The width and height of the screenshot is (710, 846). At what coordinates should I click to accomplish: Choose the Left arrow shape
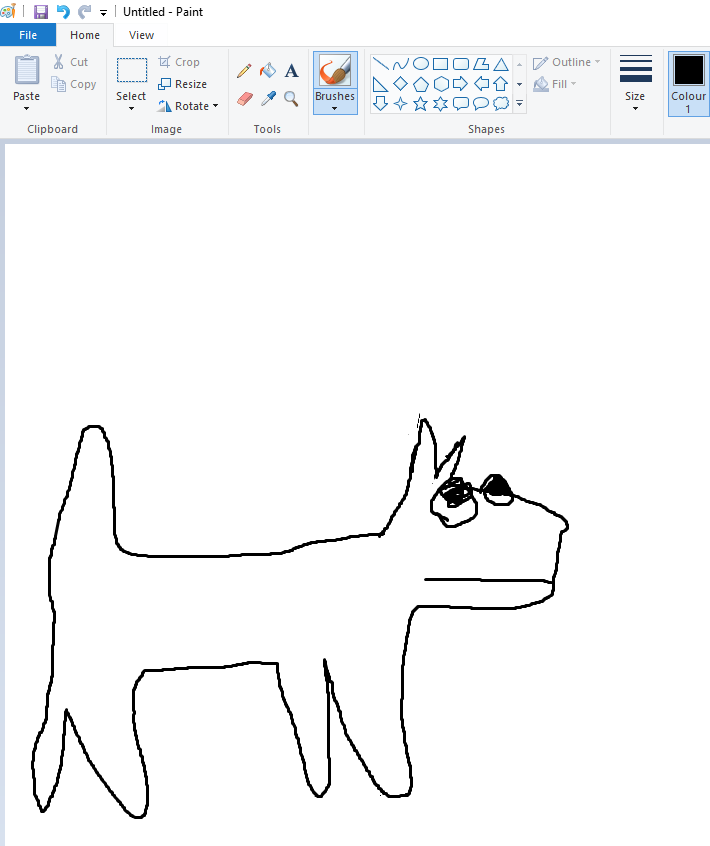[x=481, y=84]
